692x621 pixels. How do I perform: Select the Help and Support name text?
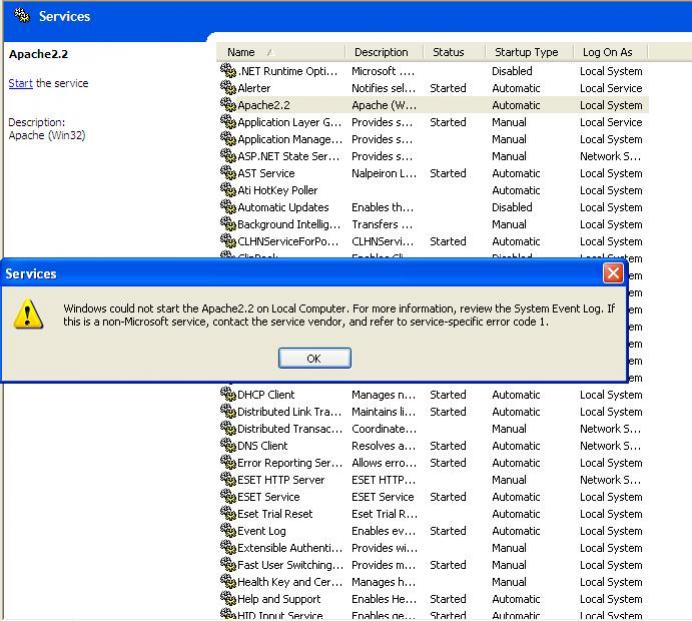278,599
